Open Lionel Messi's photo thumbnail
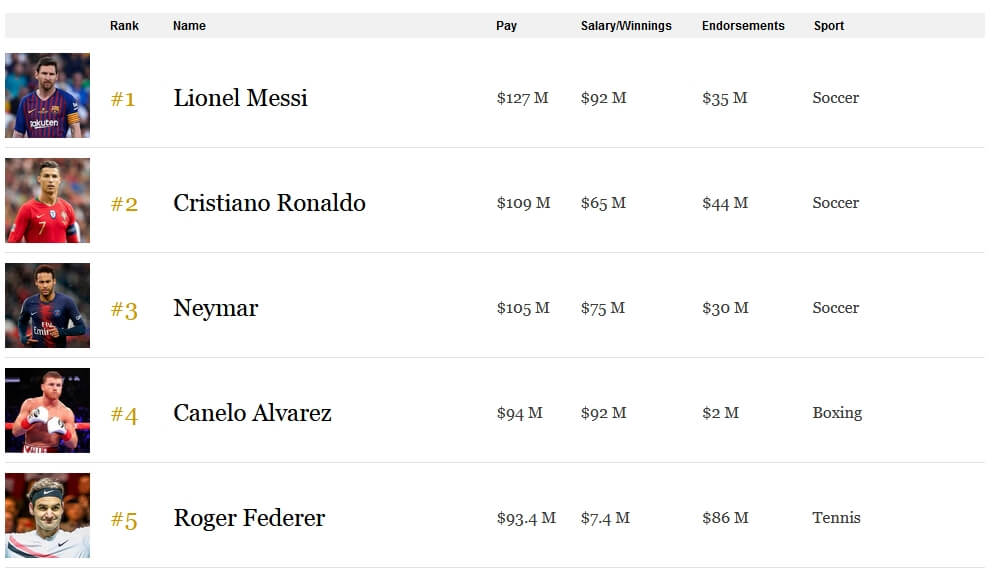1001x577 pixels. pos(47,95)
